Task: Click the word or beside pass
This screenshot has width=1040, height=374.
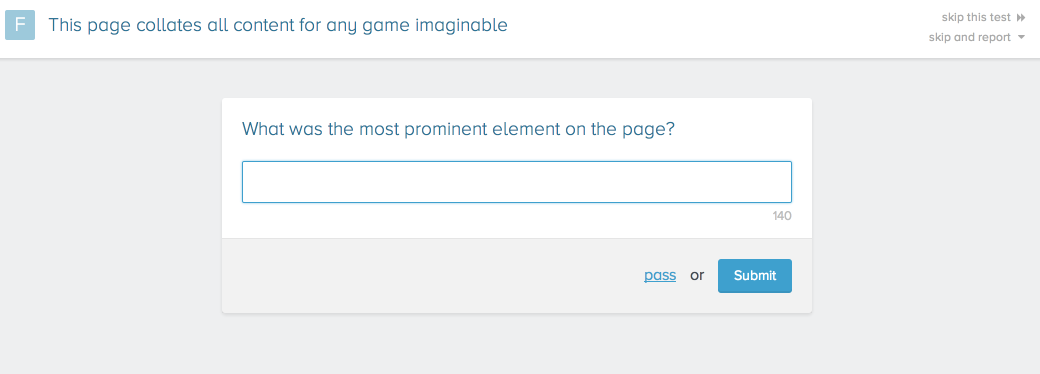Action: [697, 275]
